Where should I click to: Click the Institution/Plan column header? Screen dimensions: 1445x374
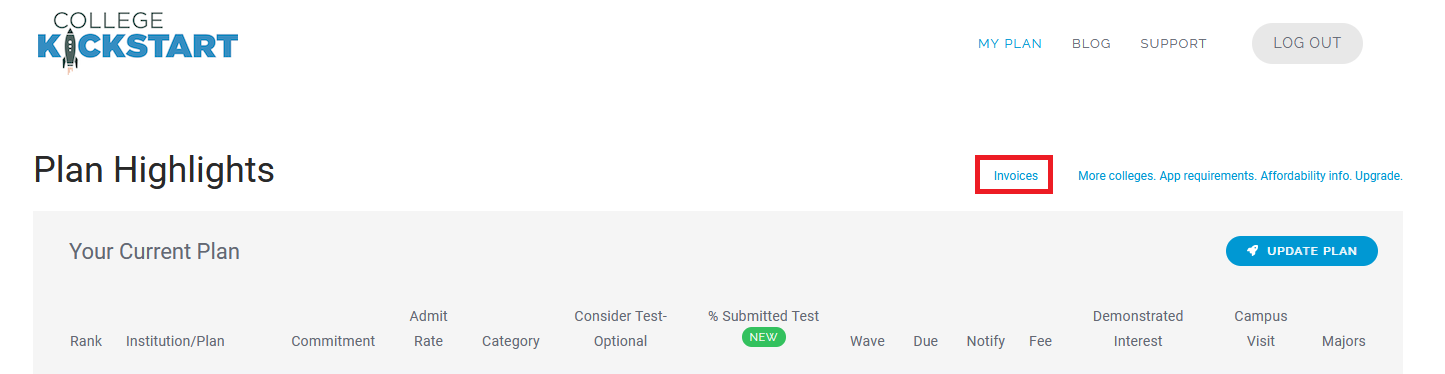pyautogui.click(x=175, y=341)
